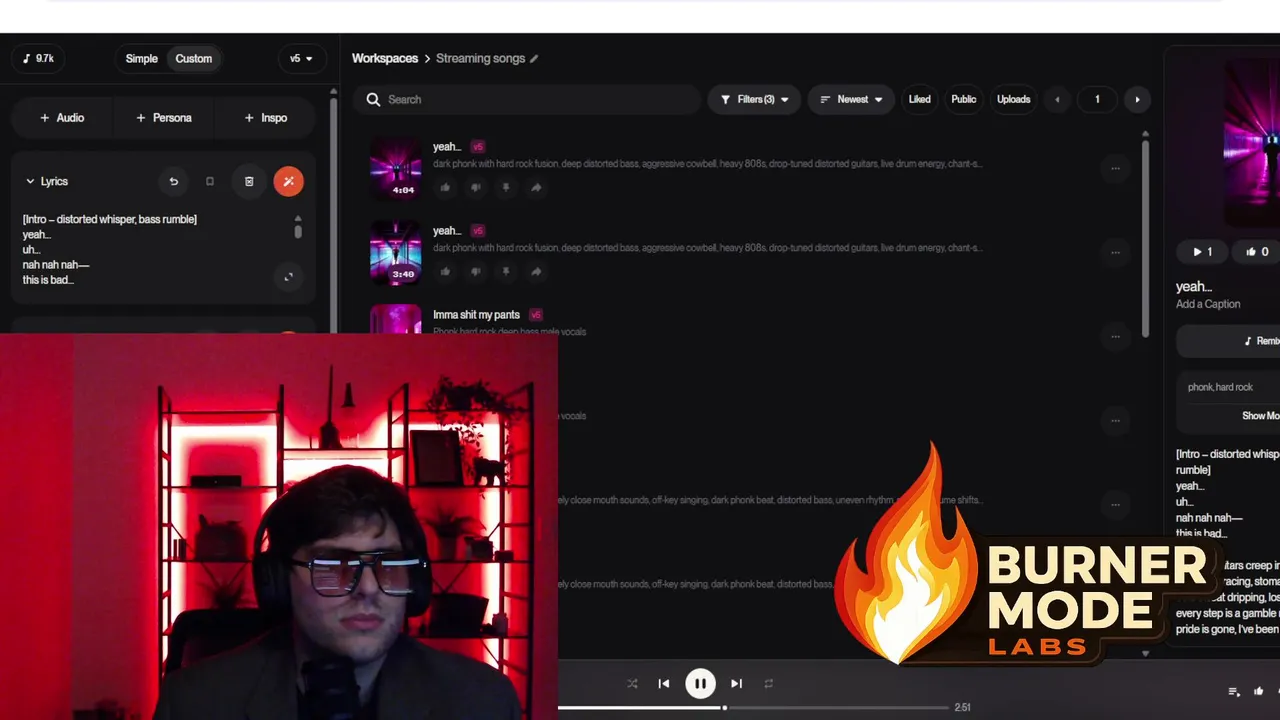
Task: Skip to the next track
Action: 736,683
